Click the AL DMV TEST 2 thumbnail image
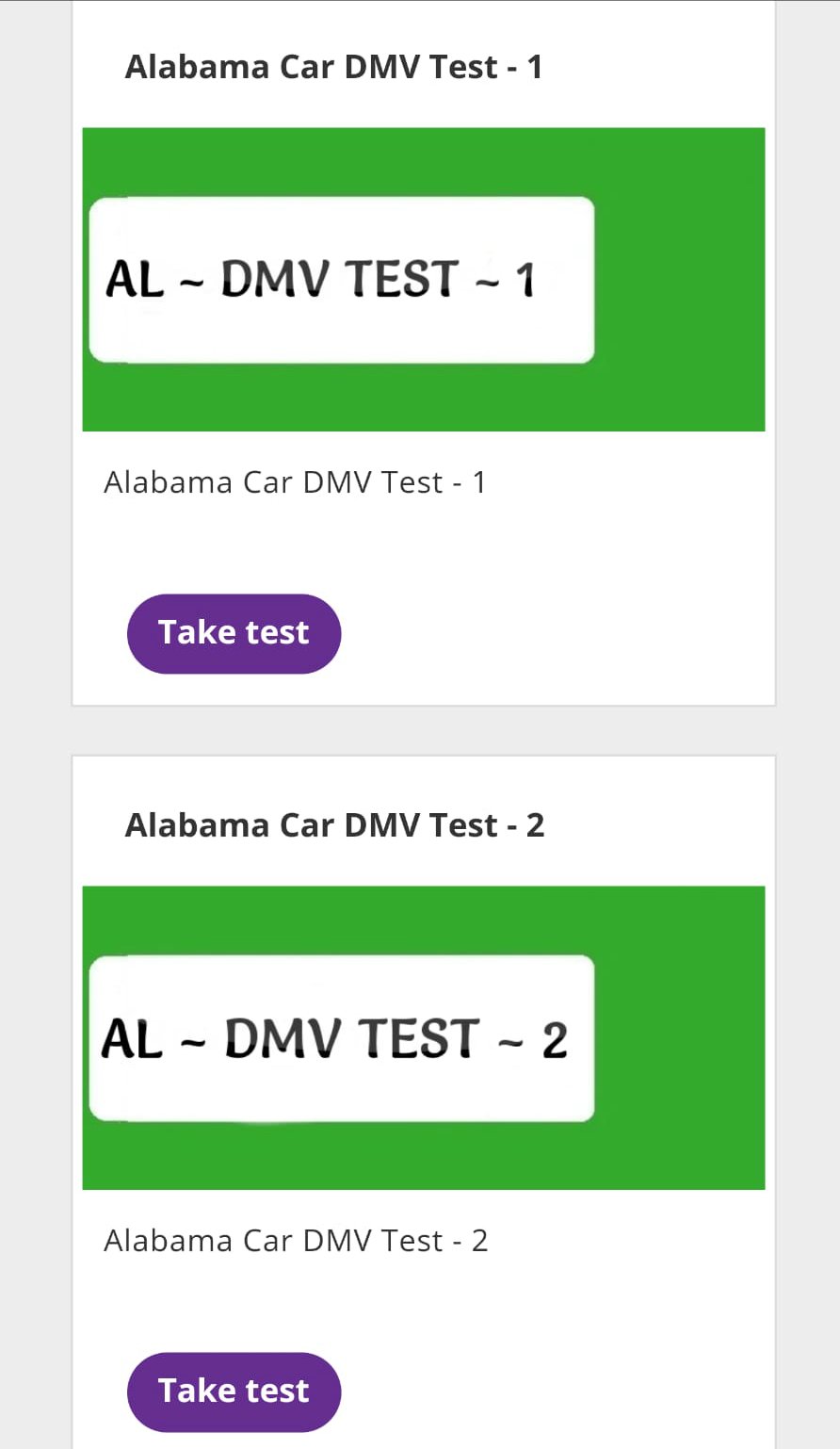The height and width of the screenshot is (1449, 840). tap(424, 1036)
